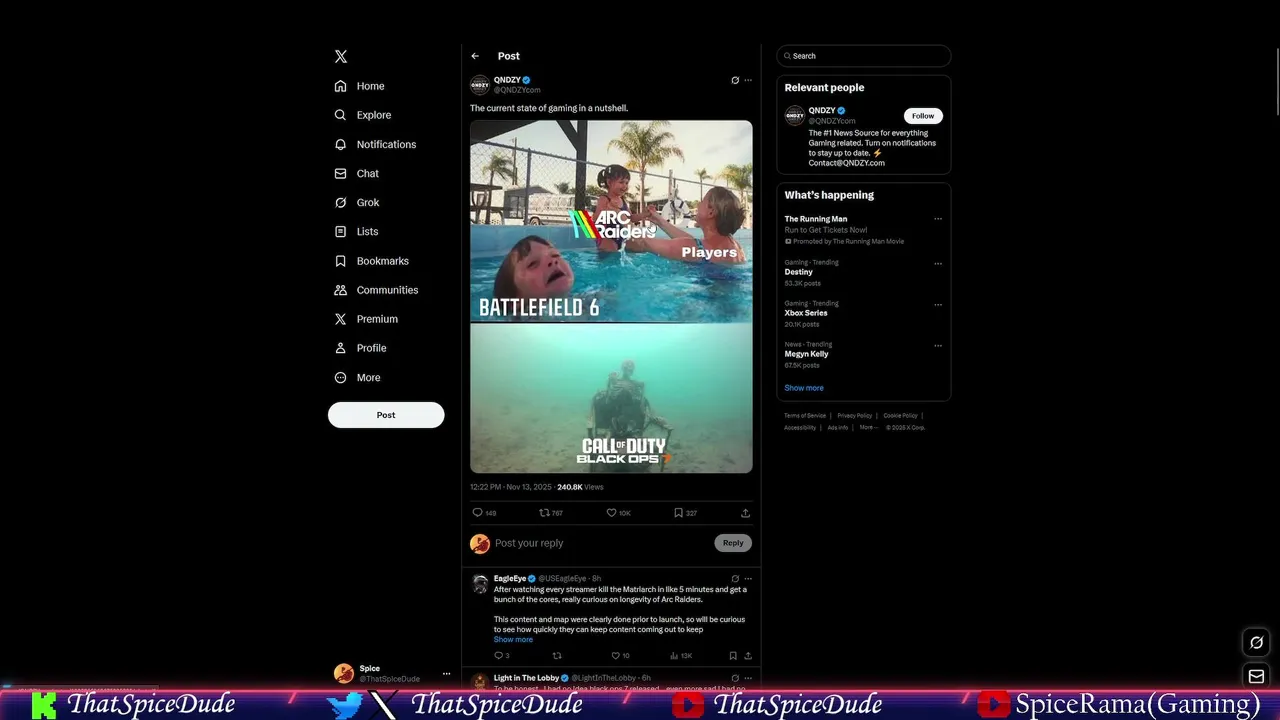
Task: Open options for The Running Man trend
Action: (x=938, y=219)
